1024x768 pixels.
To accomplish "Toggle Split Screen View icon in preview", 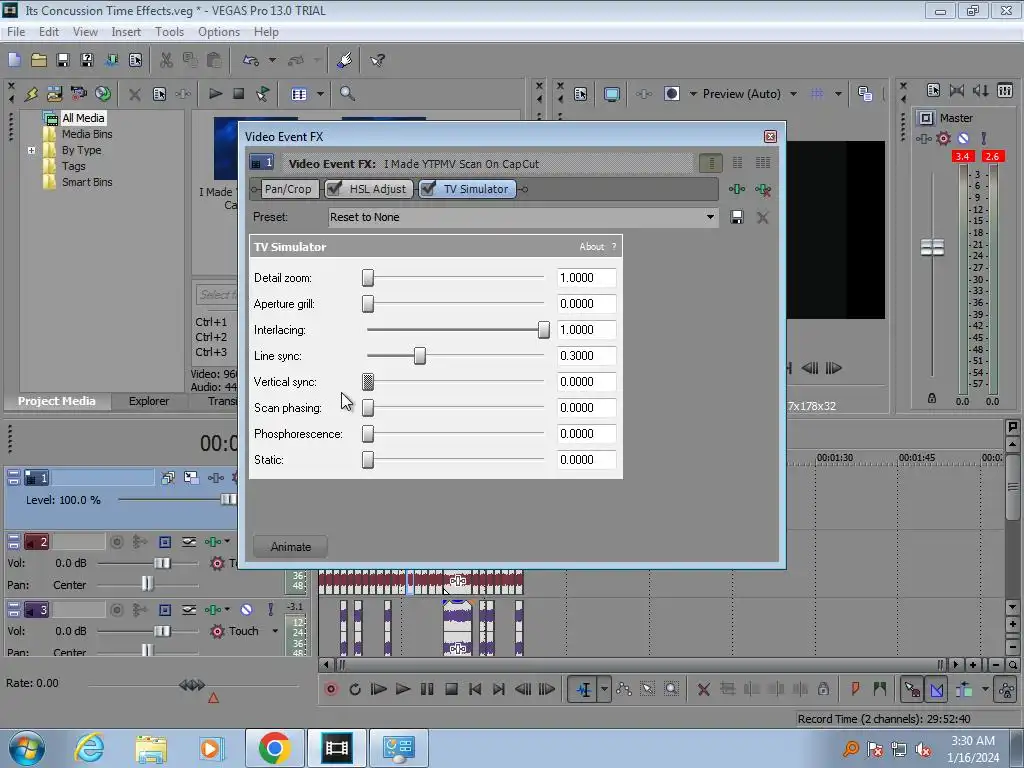I will click(672, 94).
